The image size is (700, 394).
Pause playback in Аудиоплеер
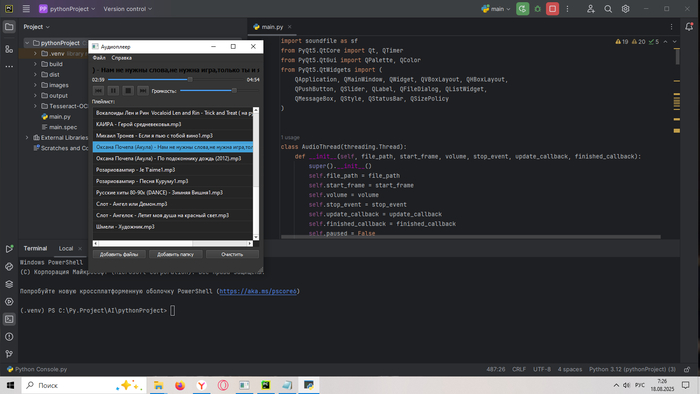click(x=113, y=91)
